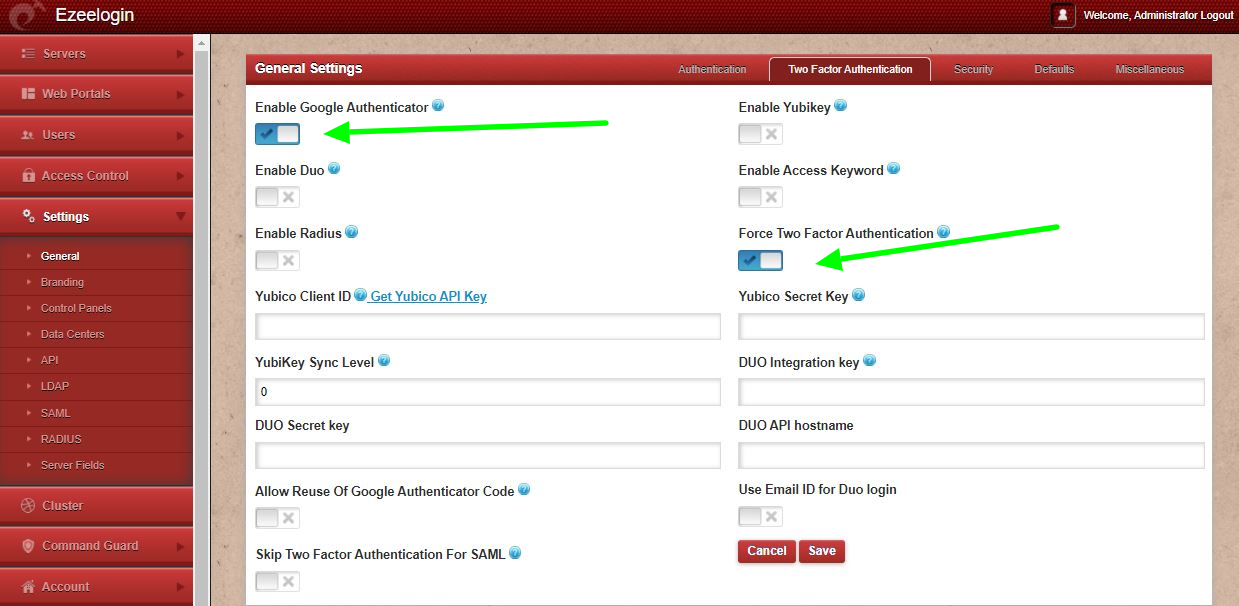
Task: Focus the YubiKey Sync Level field
Action: 488,392
